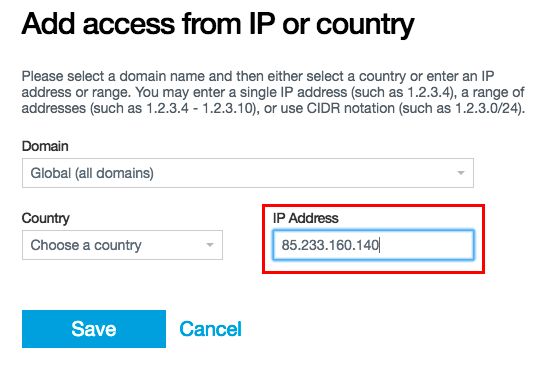Place cursor after 85.233.160.140 text

point(380,245)
